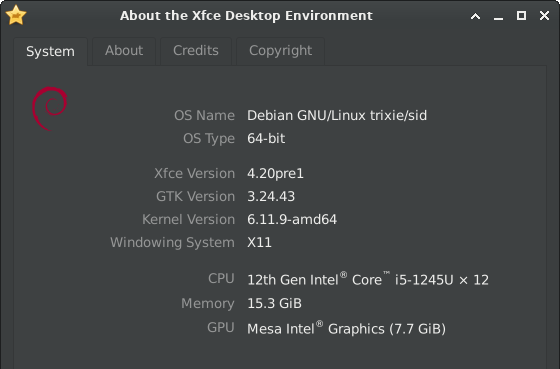Viewport: 560px width, 369px height.
Task: Click the OS Name value Debian GNU/Linux
Action: point(337,115)
